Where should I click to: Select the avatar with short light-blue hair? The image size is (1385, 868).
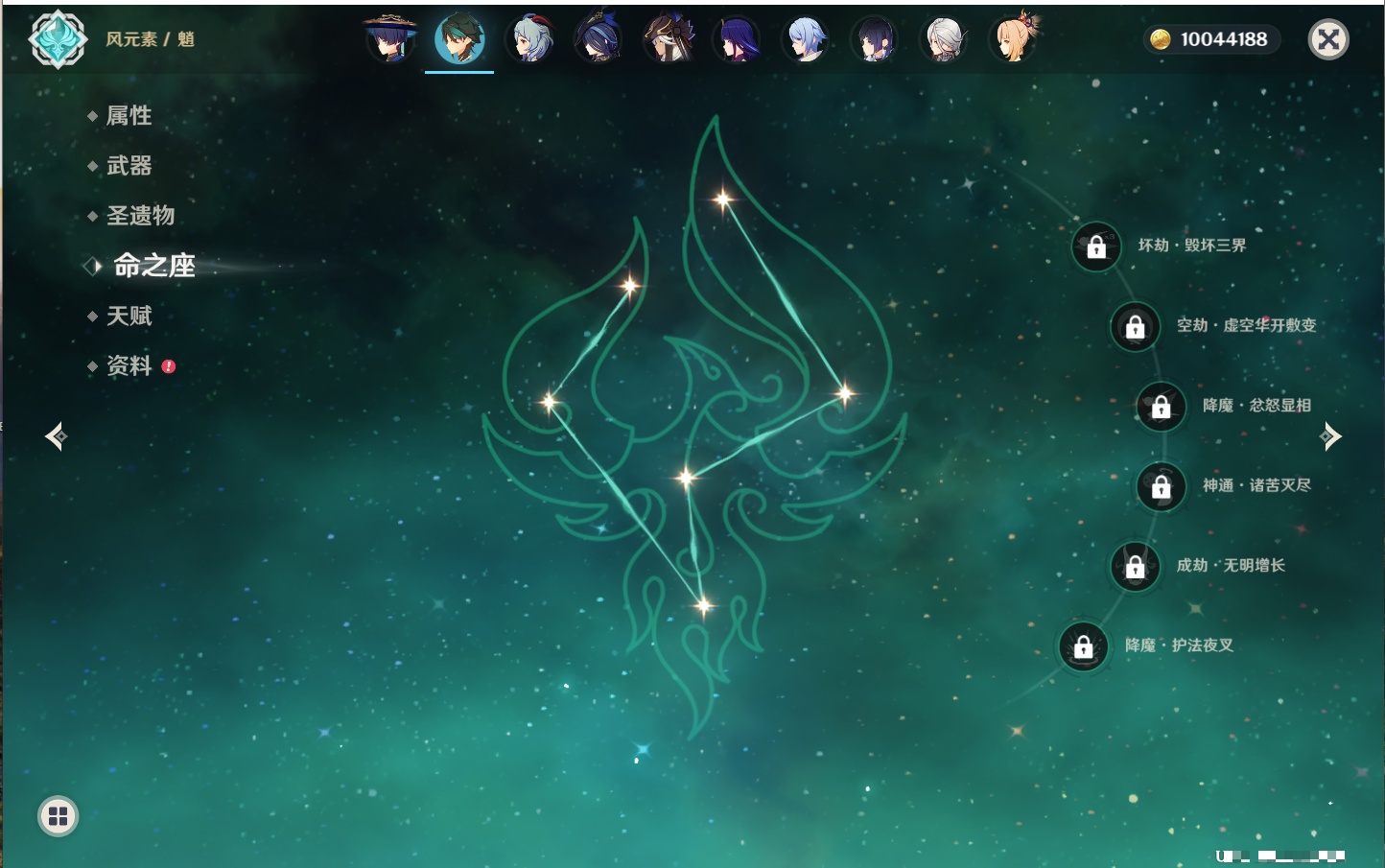807,38
